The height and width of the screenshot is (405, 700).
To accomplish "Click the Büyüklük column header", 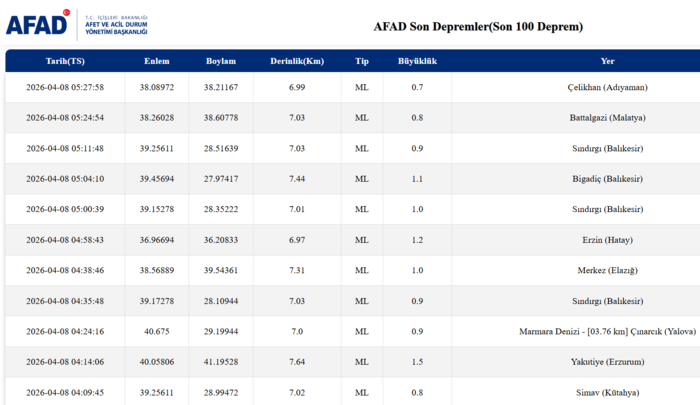I will pos(417,61).
